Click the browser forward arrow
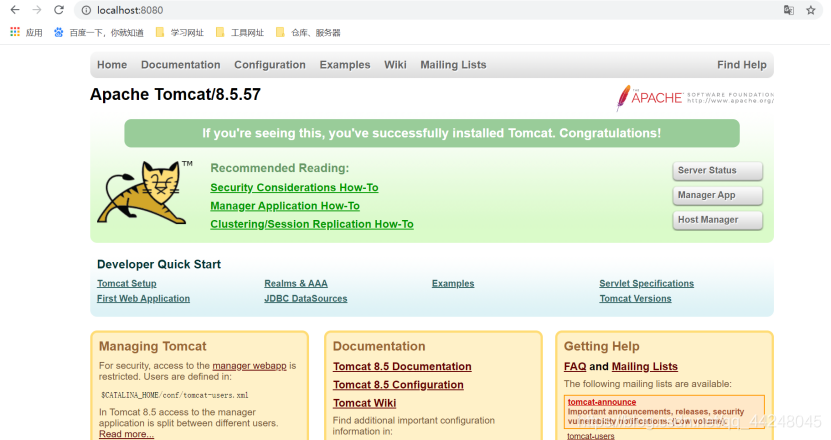Screen dimensions: 831x440 point(37,10)
